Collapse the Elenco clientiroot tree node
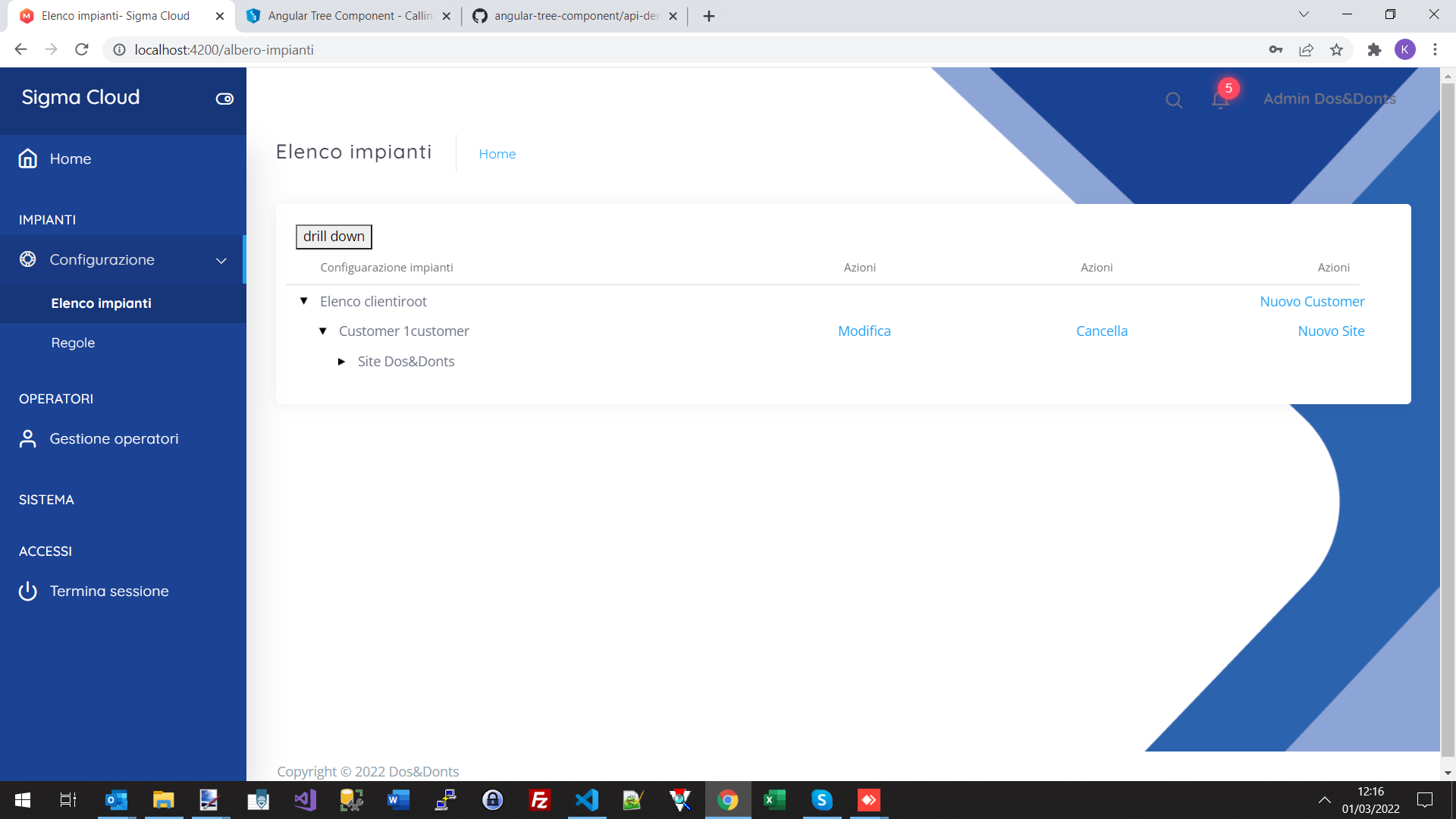 coord(304,301)
